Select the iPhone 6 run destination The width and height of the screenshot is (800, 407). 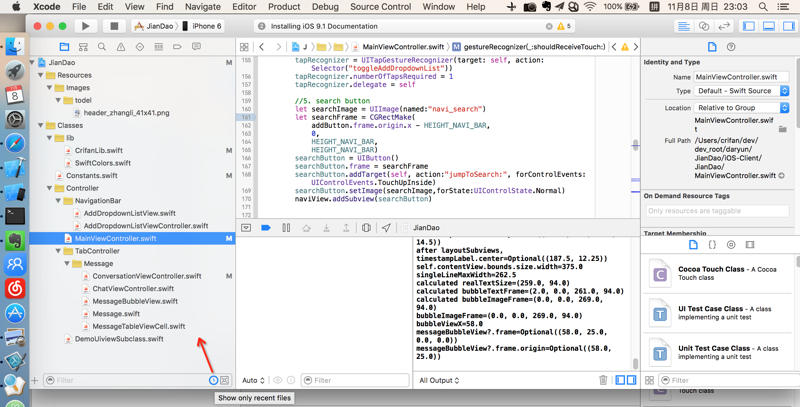pos(203,26)
